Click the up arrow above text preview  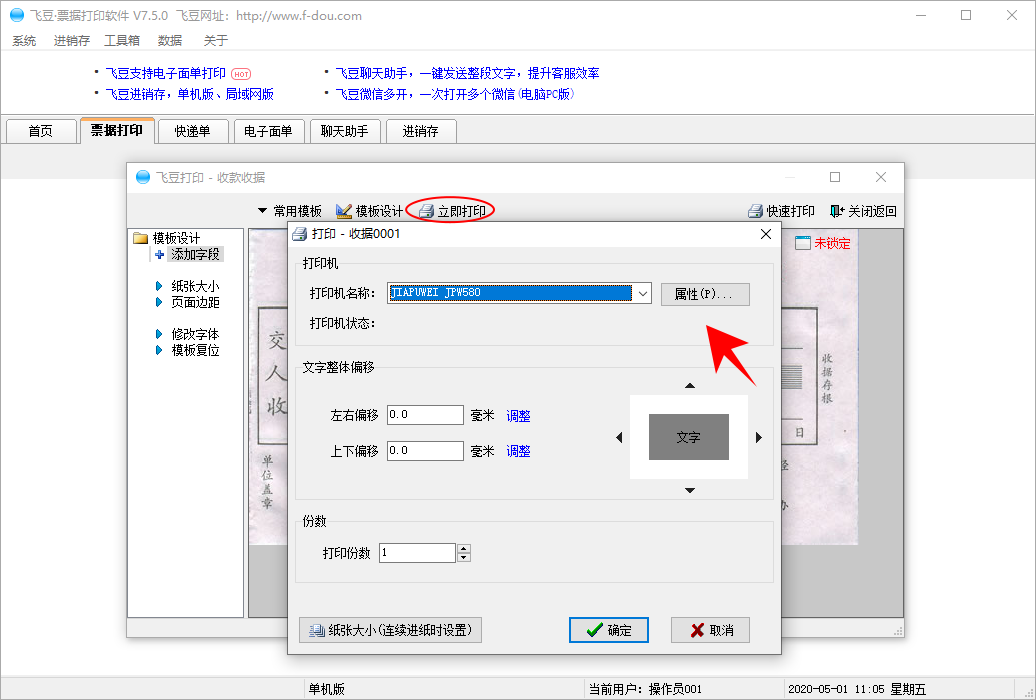(x=689, y=386)
